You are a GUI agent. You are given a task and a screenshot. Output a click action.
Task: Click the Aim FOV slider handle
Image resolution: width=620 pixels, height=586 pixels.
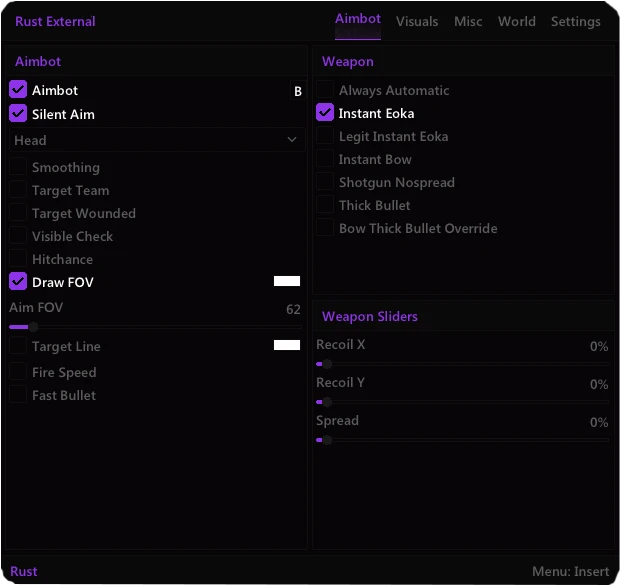(x=33, y=327)
